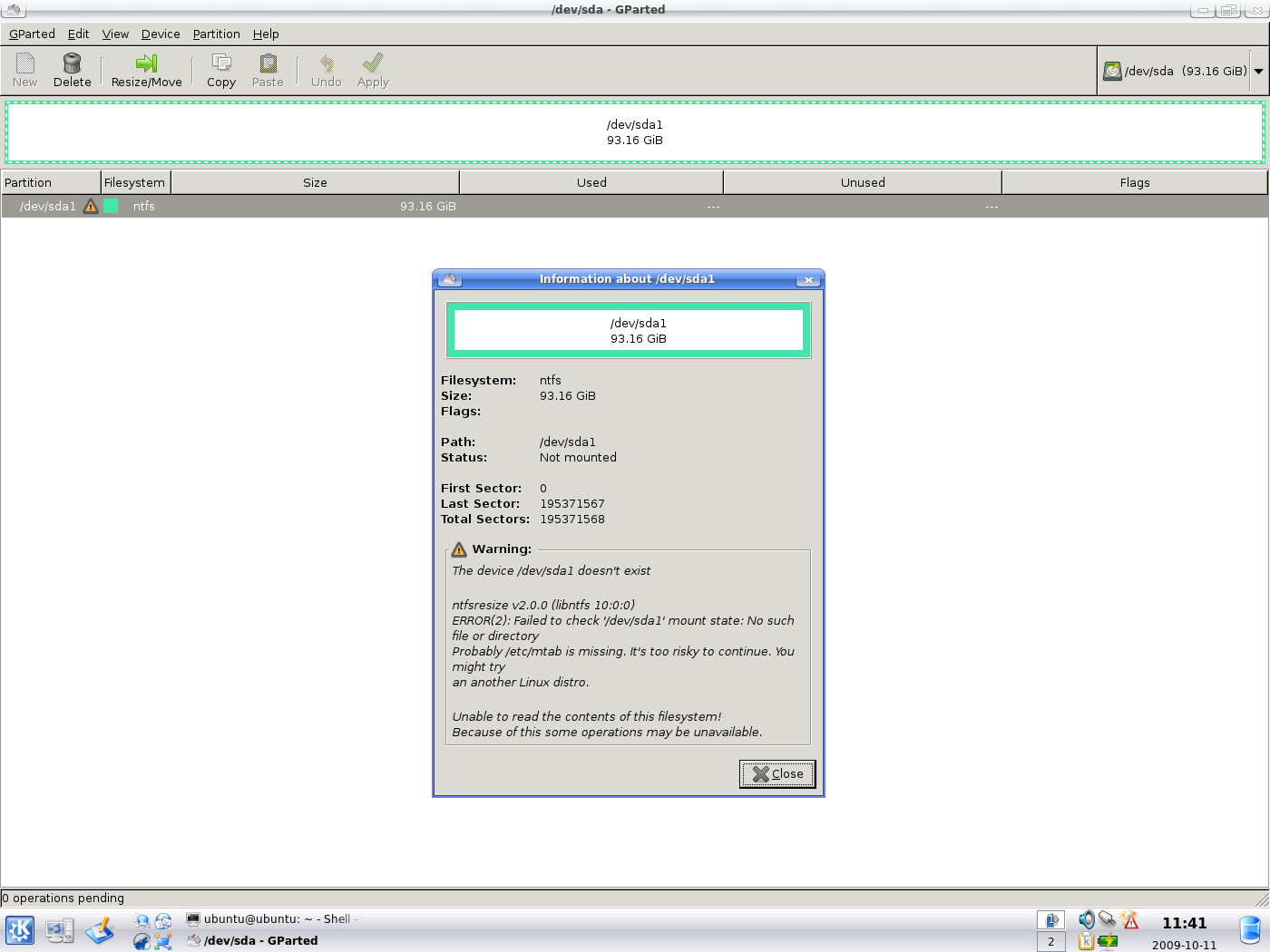Click 'Not mounted' status value in dialog

[578, 457]
